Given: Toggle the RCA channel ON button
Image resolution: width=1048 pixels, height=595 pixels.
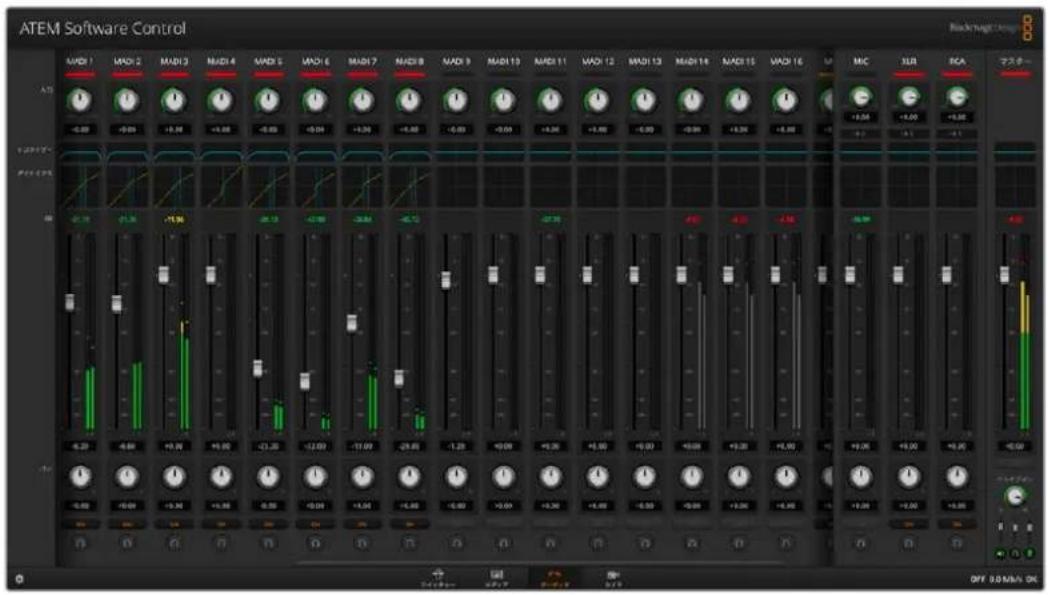Looking at the screenshot, I should point(957,525).
